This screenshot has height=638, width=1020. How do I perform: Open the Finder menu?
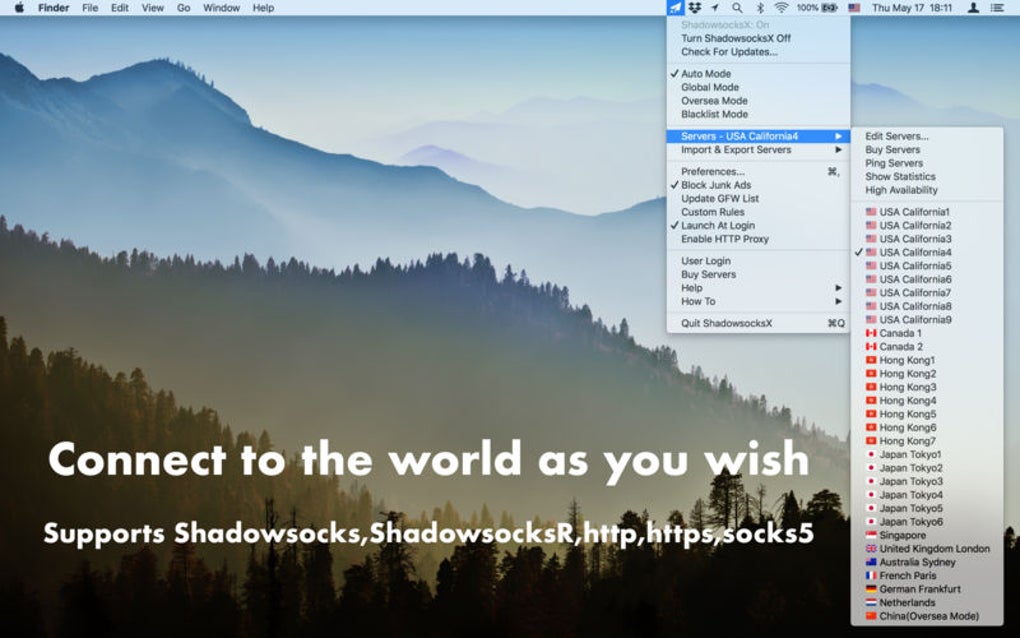[53, 8]
